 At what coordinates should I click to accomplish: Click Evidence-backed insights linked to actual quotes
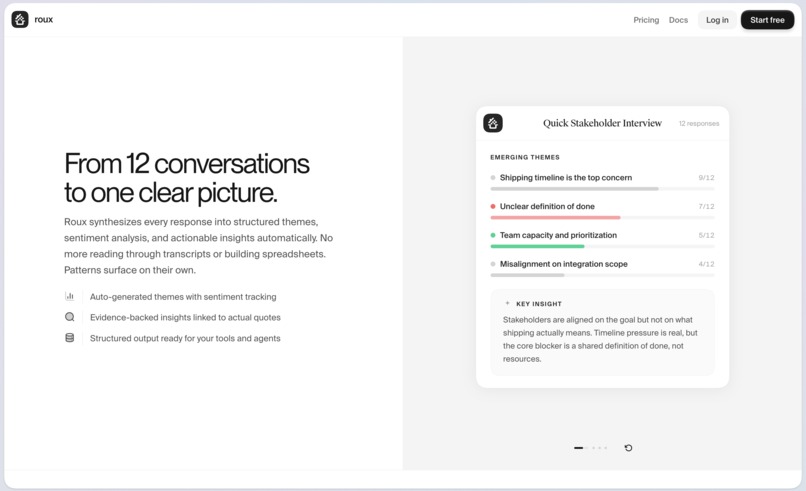coord(185,317)
